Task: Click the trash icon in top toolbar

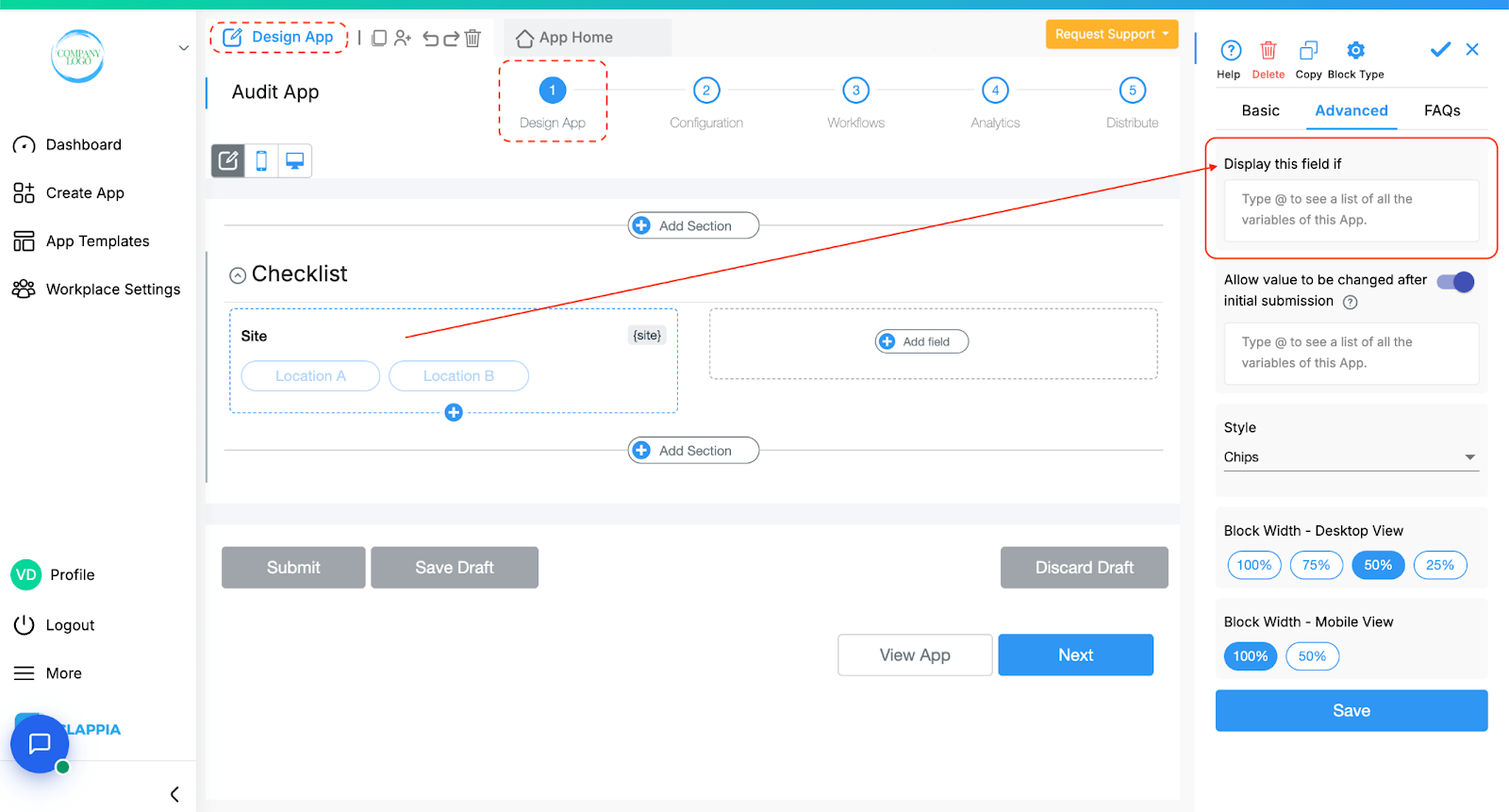Action: coord(473,38)
